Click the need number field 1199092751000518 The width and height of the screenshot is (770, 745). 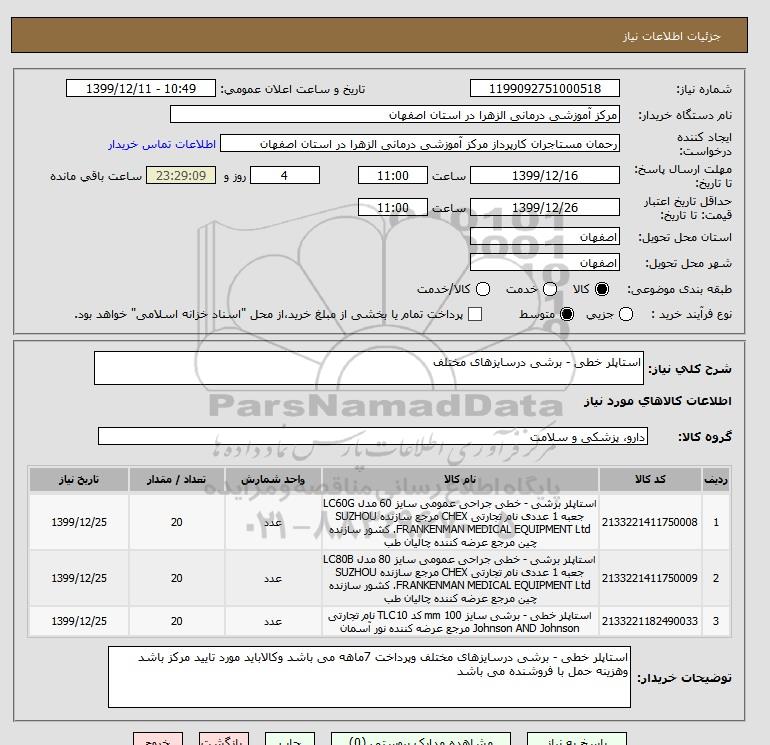point(545,88)
